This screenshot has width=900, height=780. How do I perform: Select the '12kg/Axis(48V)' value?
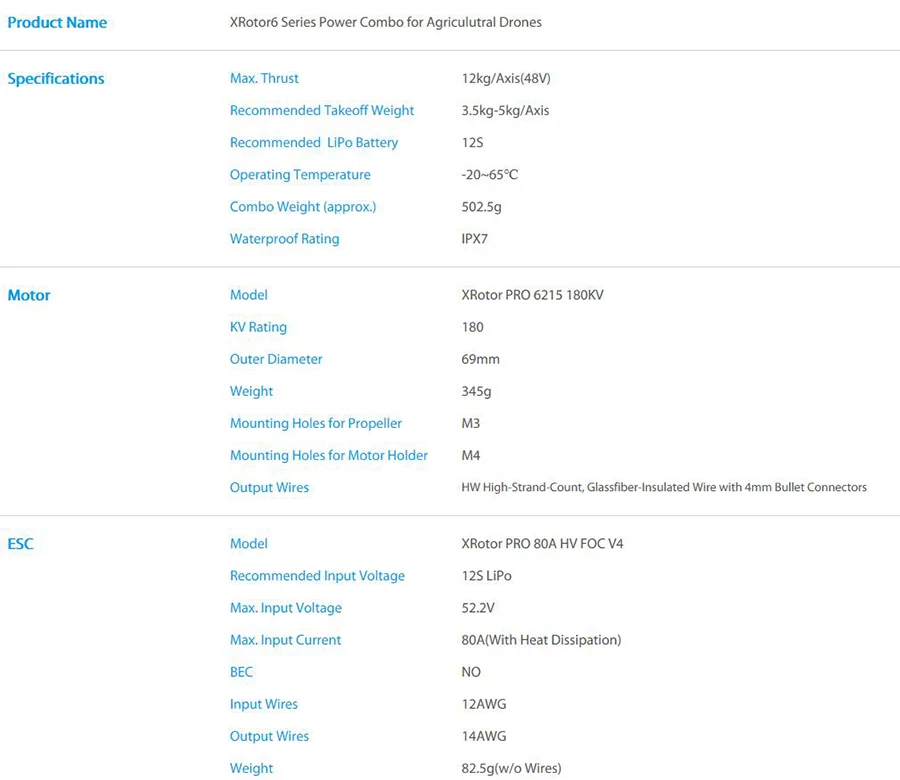tap(506, 78)
